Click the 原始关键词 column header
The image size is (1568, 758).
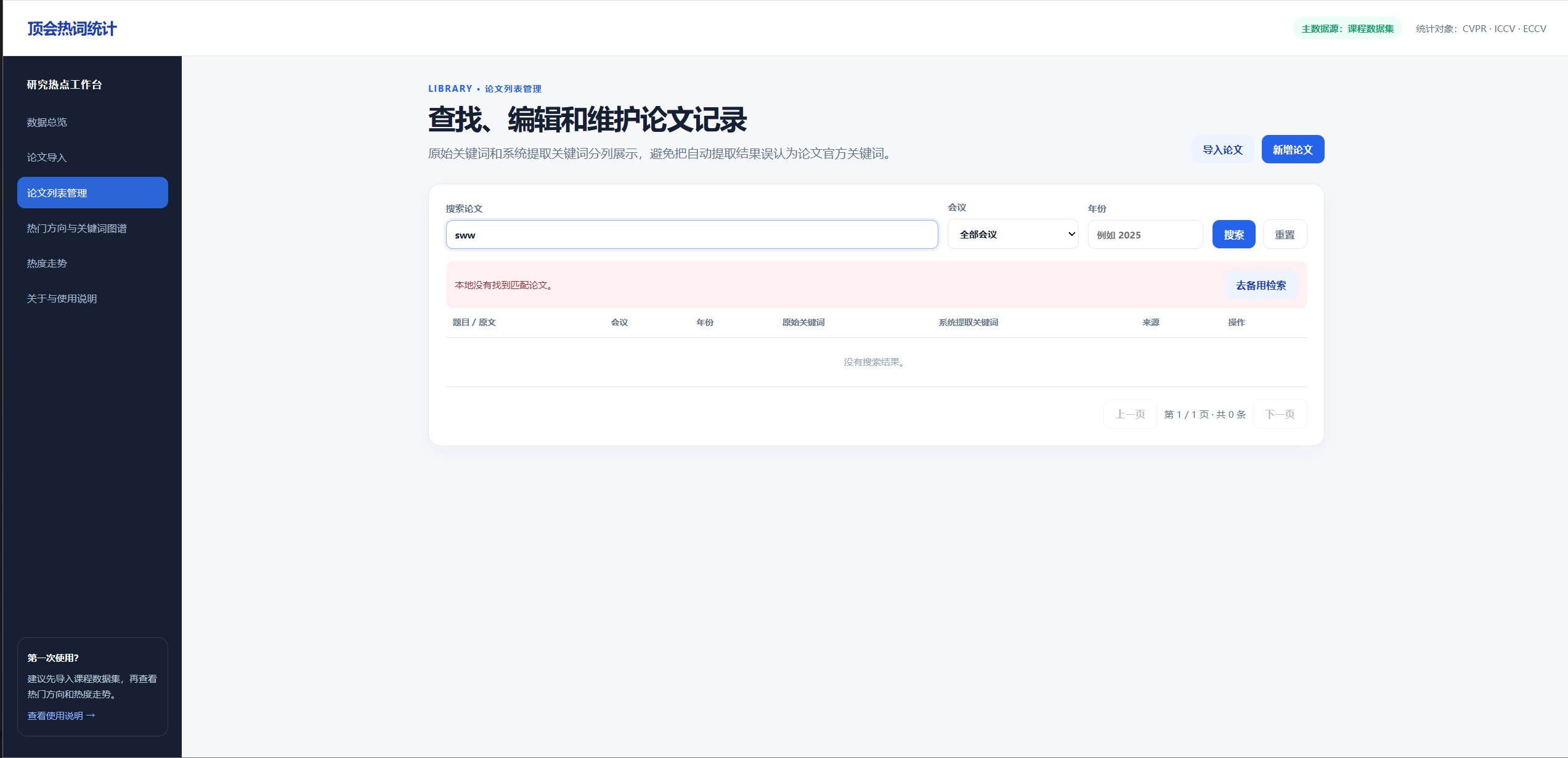[x=803, y=322]
